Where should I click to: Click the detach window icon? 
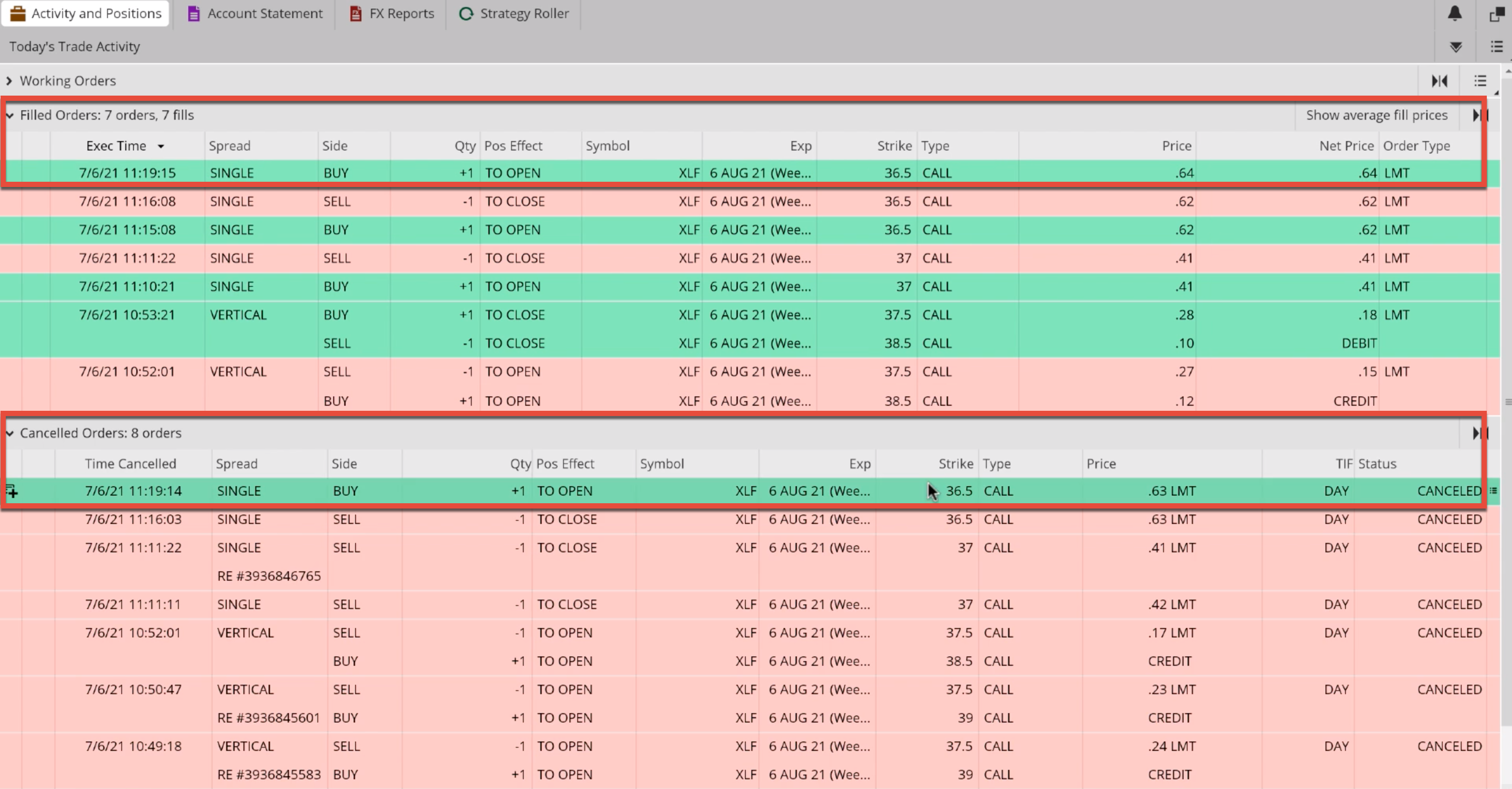click(x=1497, y=14)
